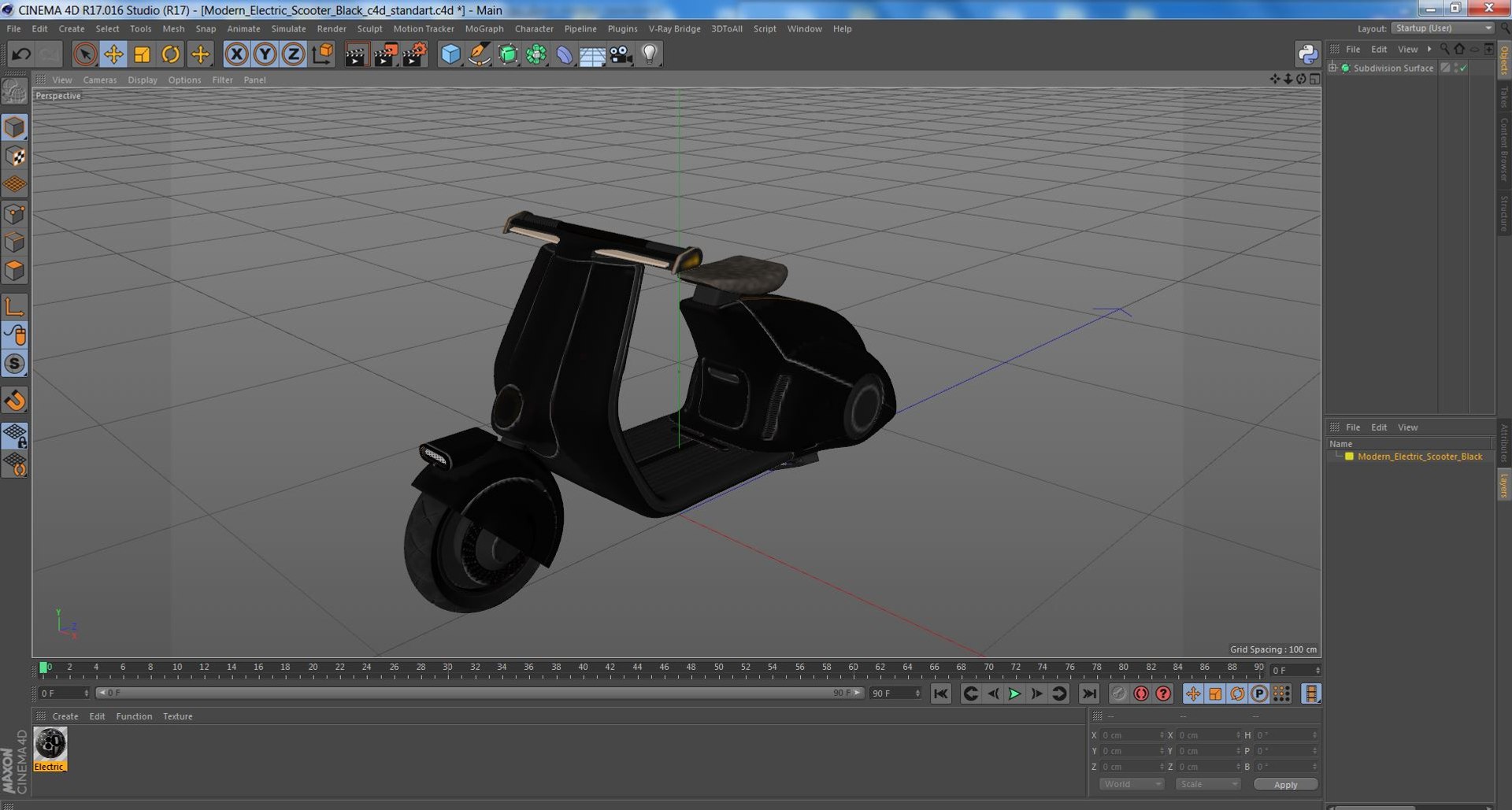The width and height of the screenshot is (1512, 810).
Task: Open the Objects side tab
Action: 1503,61
